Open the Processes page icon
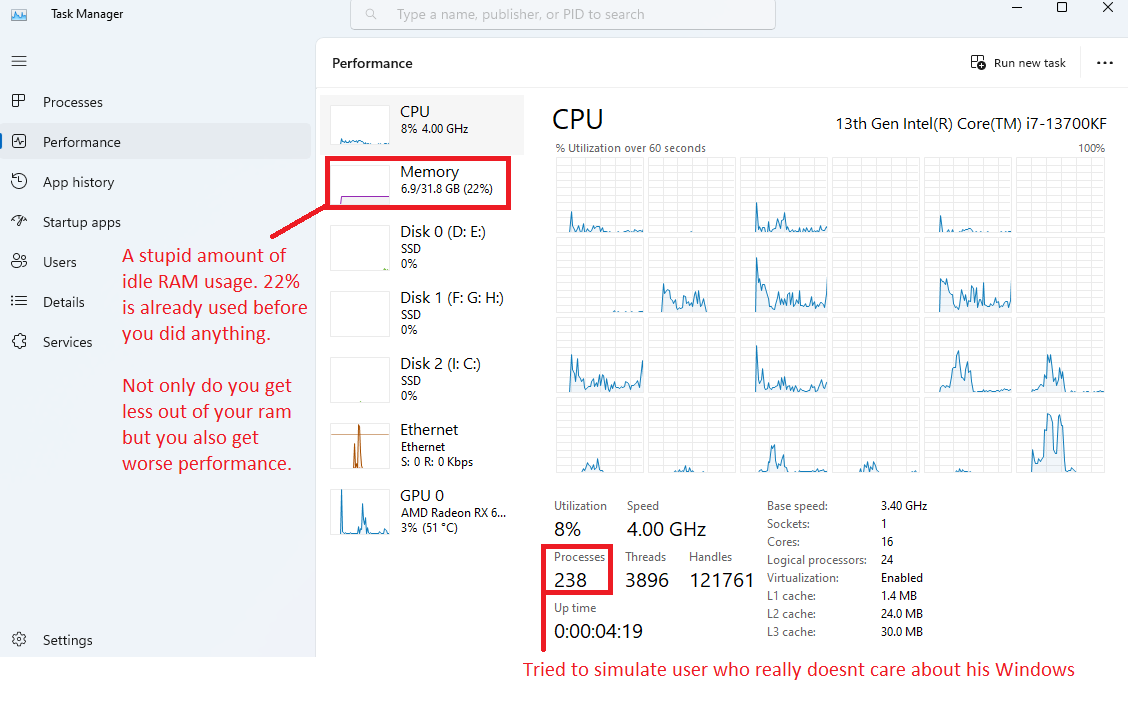 [19, 102]
